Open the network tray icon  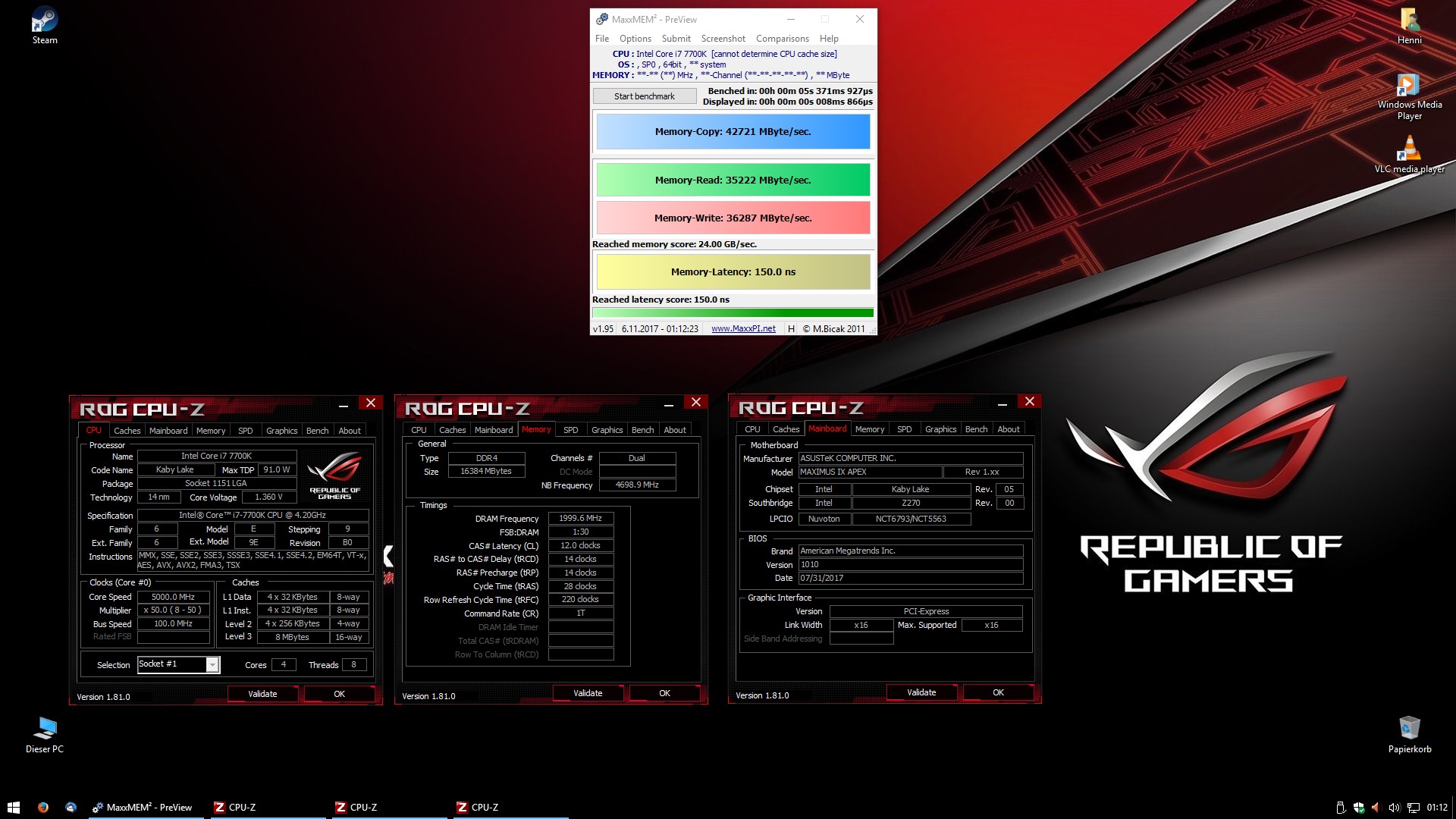(x=1414, y=808)
